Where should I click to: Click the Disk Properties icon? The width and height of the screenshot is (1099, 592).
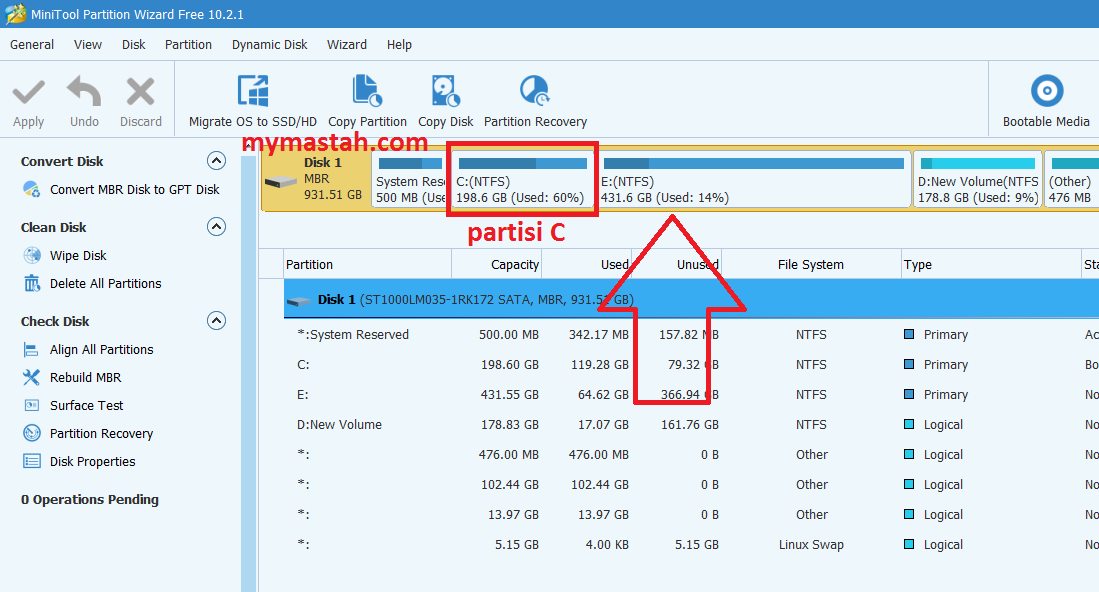click(x=32, y=461)
